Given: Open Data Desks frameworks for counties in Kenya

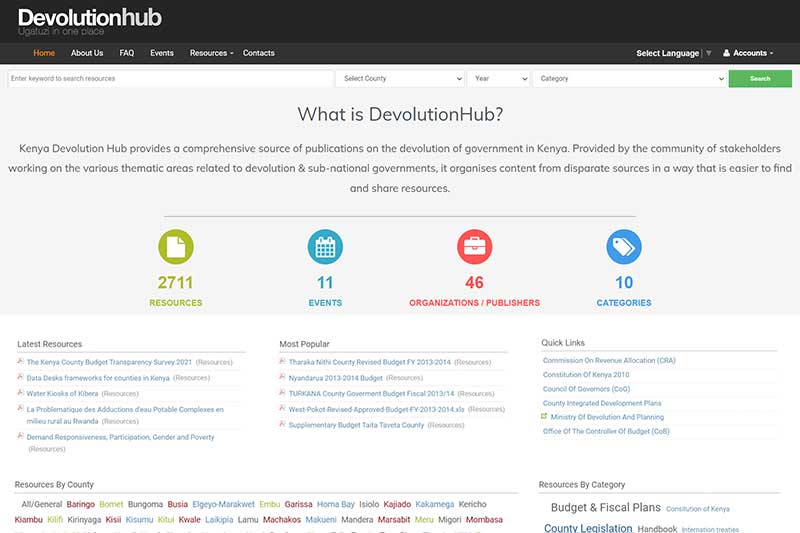Looking at the screenshot, I should [x=98, y=378].
